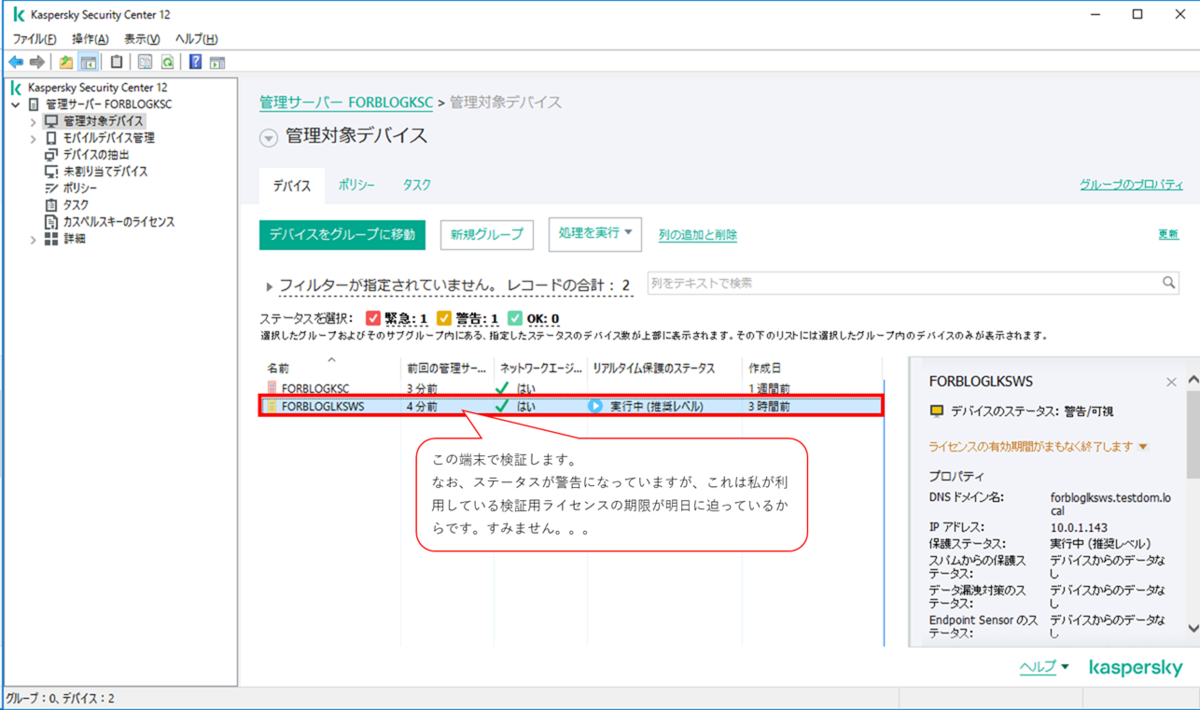Image resolution: width=1200 pixels, height=710 pixels.
Task: Close the FORBLOGLKSWS details panel
Action: (x=1171, y=382)
